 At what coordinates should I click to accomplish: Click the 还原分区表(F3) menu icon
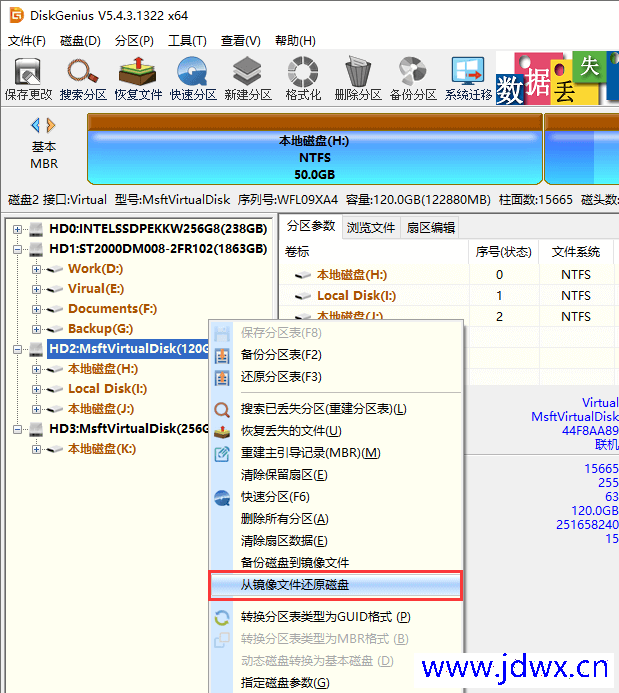pos(222,377)
